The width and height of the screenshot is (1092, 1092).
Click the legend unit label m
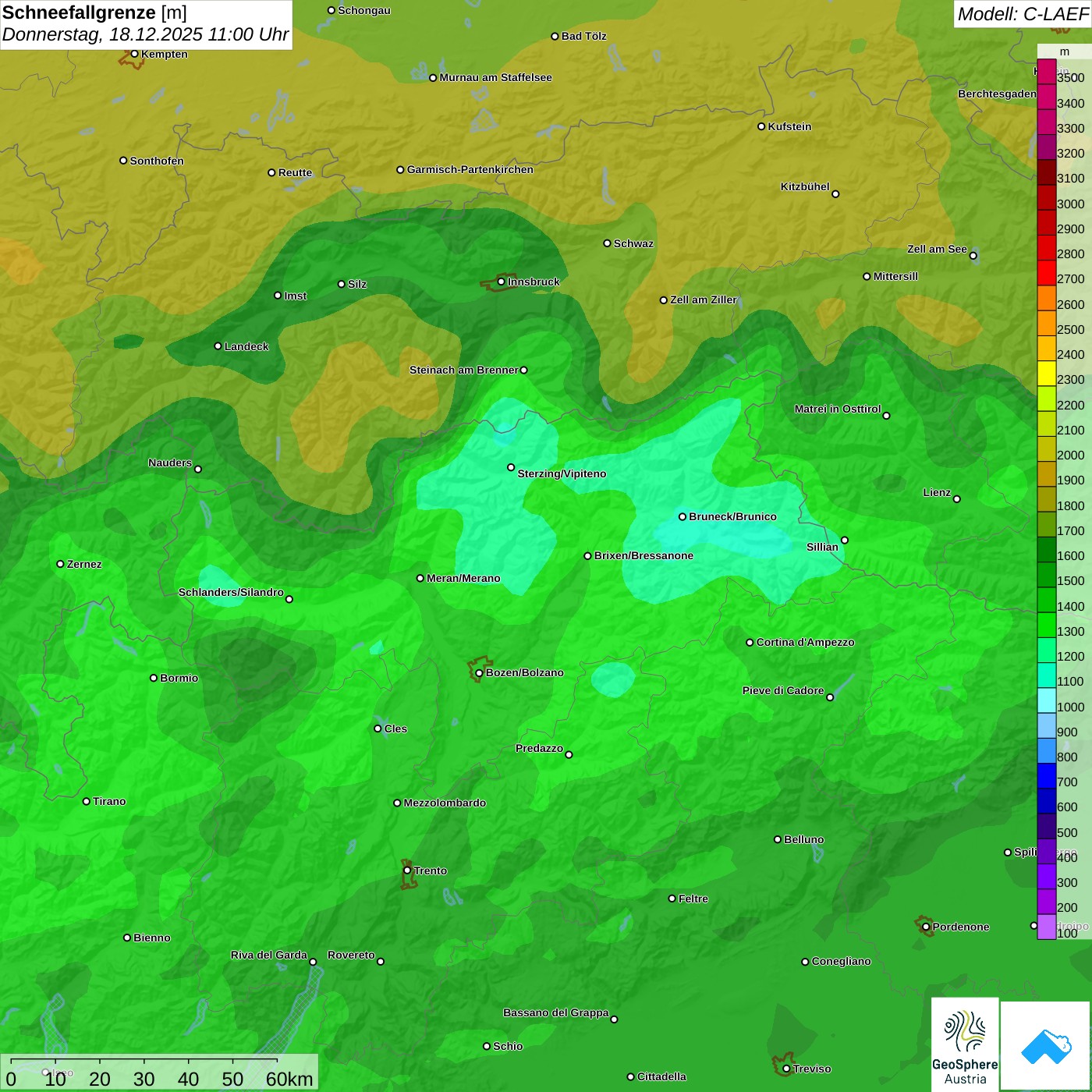(1065, 51)
